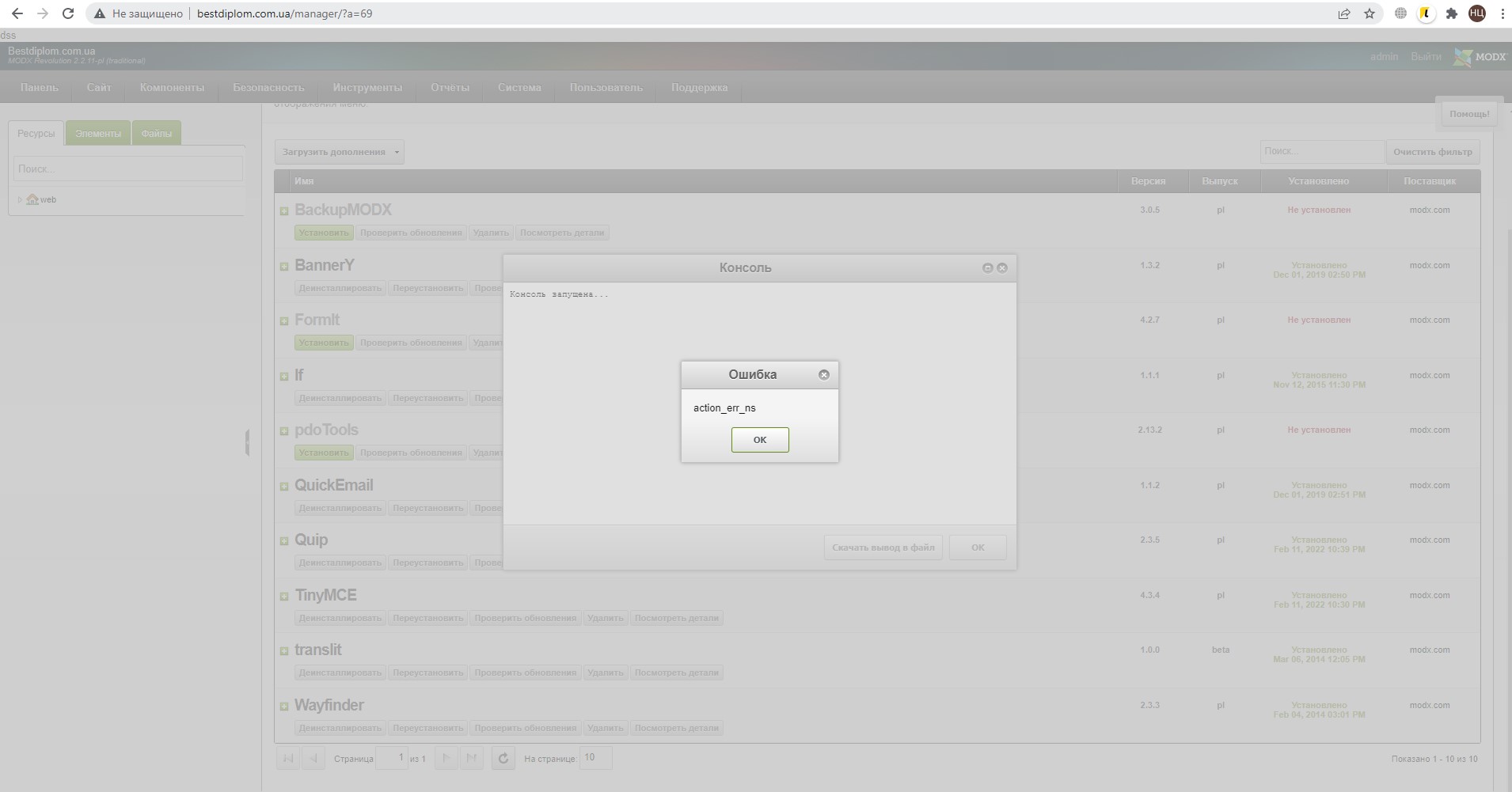This screenshot has height=792, width=1512.
Task: Expand the web tree node
Action: pyautogui.click(x=19, y=199)
